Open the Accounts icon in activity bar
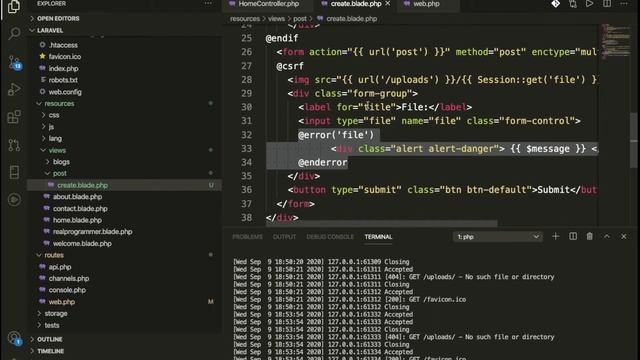 (15, 338)
